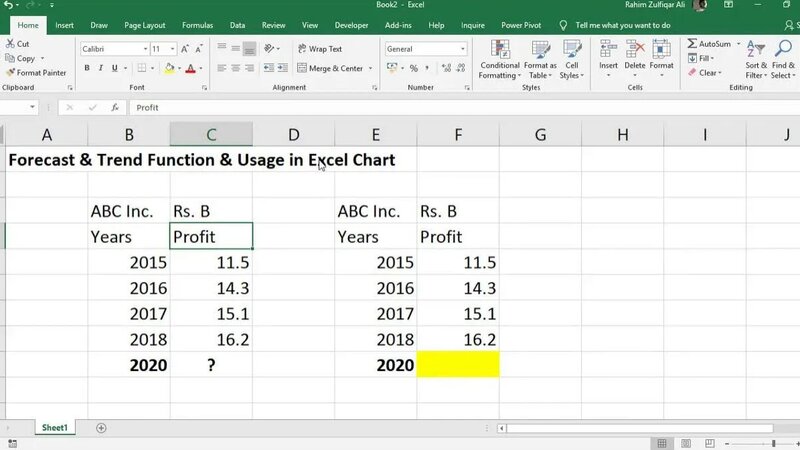
Task: Open Sort & Filter menu
Action: pyautogui.click(x=756, y=60)
